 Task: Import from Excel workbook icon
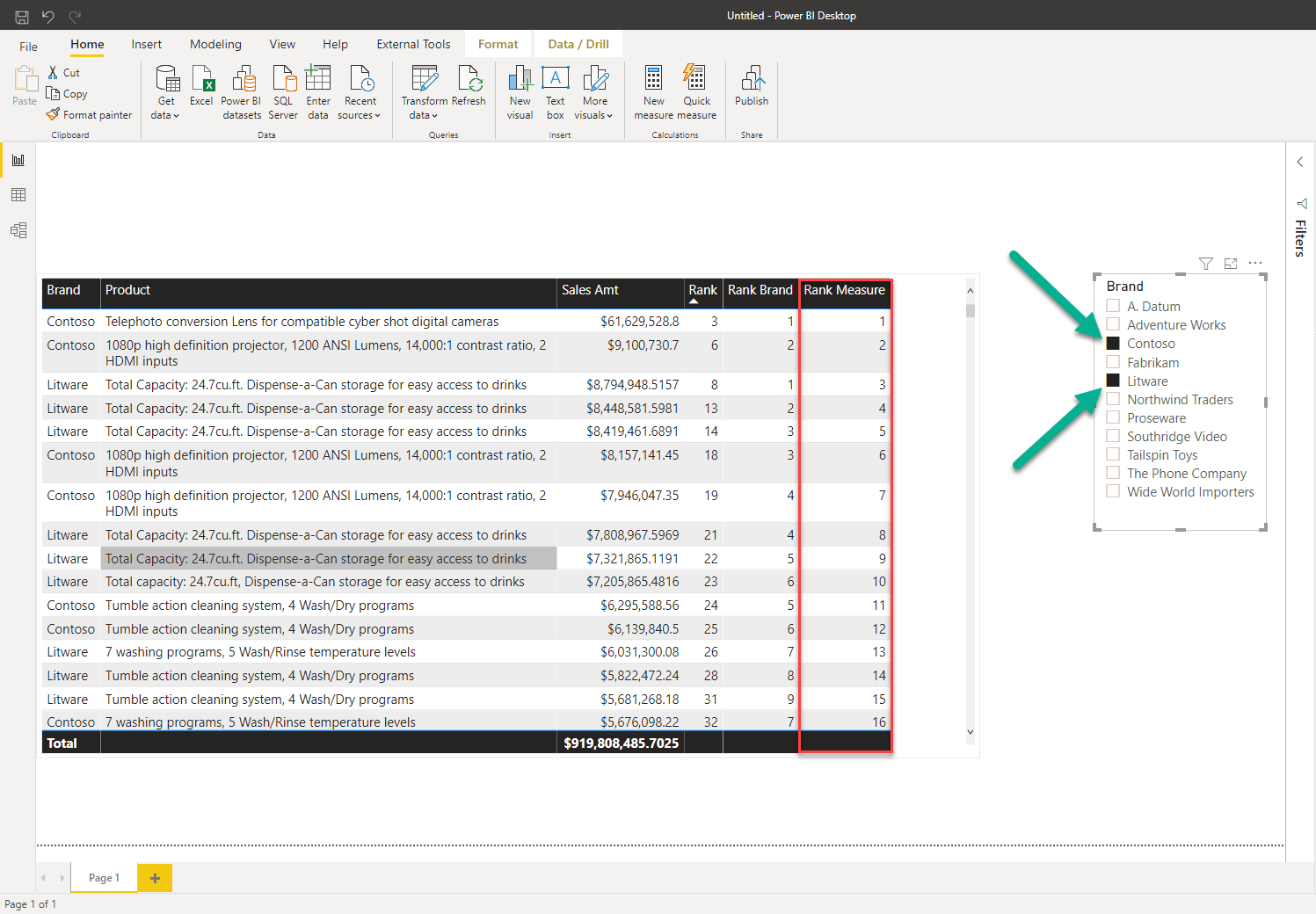click(202, 79)
